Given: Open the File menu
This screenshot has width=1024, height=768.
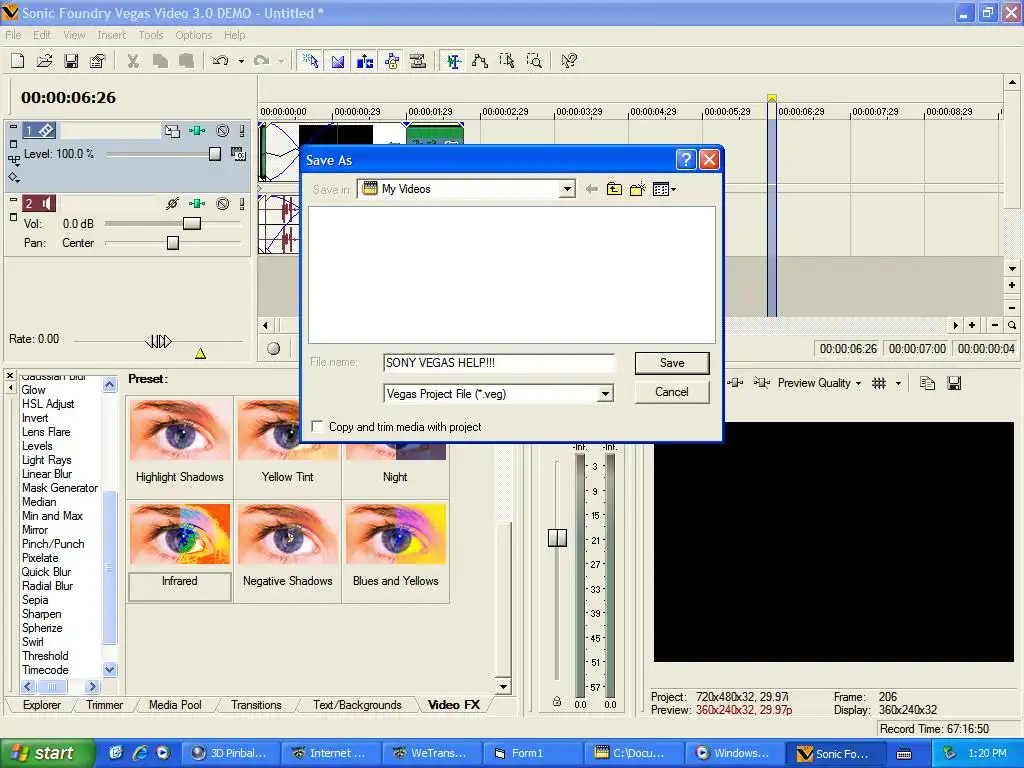Looking at the screenshot, I should coord(13,35).
